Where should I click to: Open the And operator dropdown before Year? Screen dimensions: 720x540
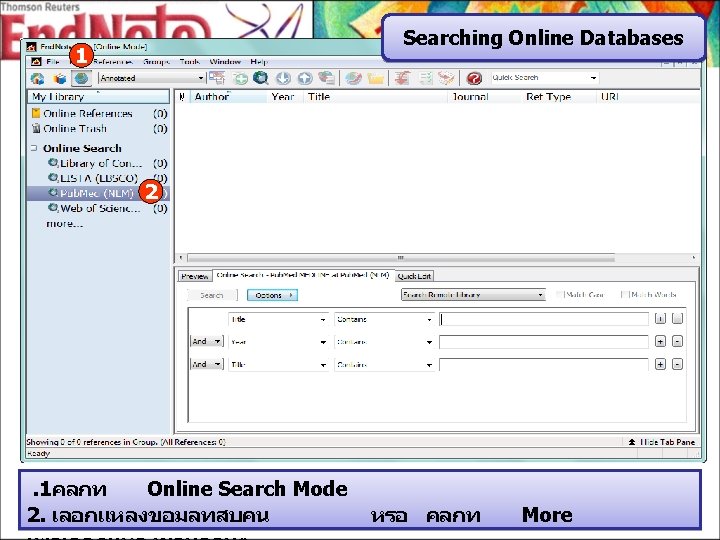207,341
